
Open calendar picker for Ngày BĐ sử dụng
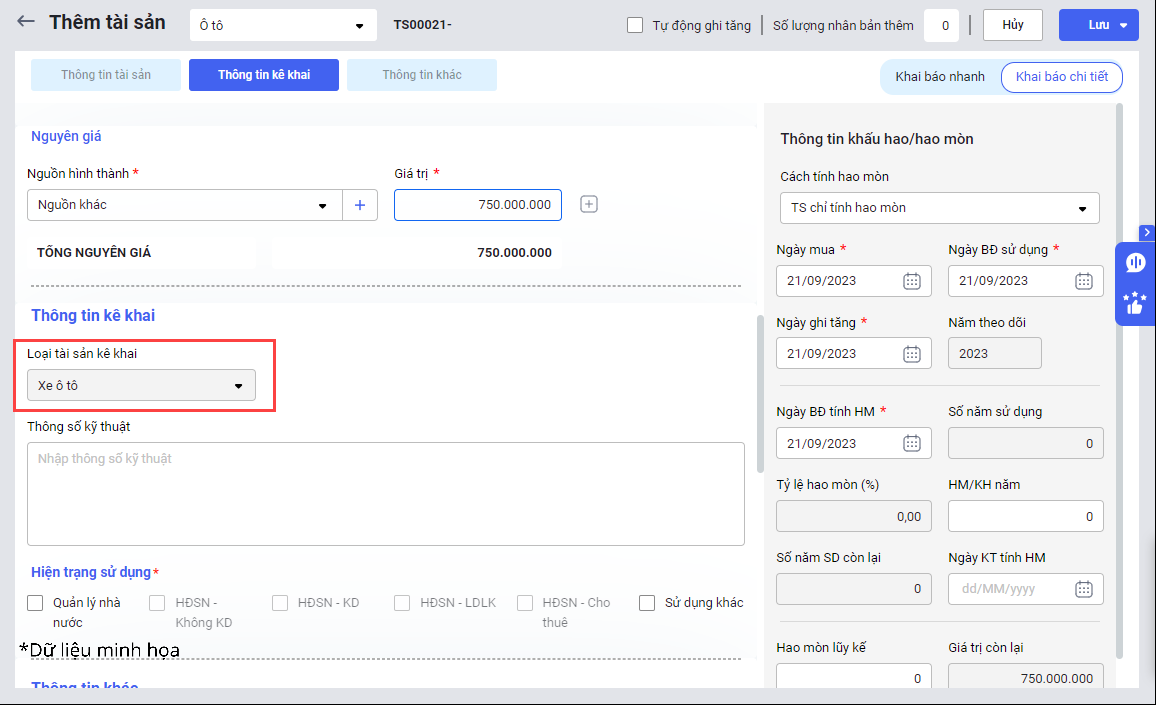[1084, 281]
